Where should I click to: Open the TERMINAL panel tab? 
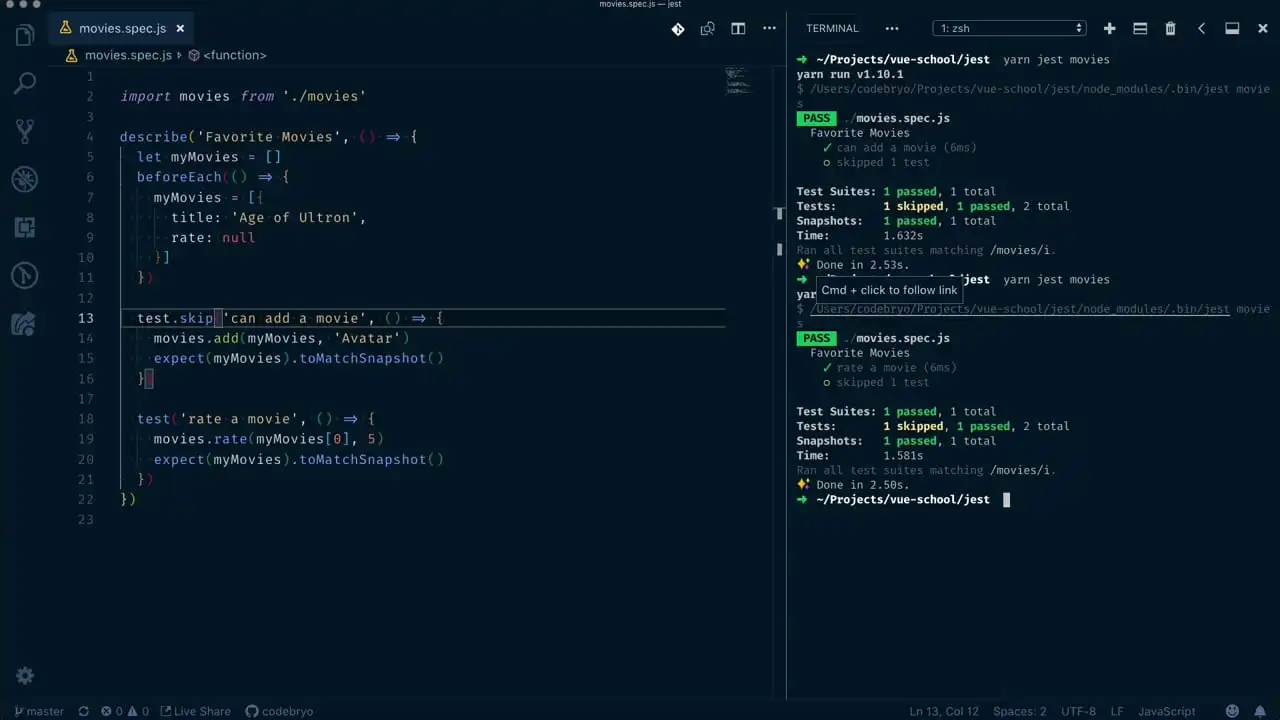pyautogui.click(x=832, y=28)
